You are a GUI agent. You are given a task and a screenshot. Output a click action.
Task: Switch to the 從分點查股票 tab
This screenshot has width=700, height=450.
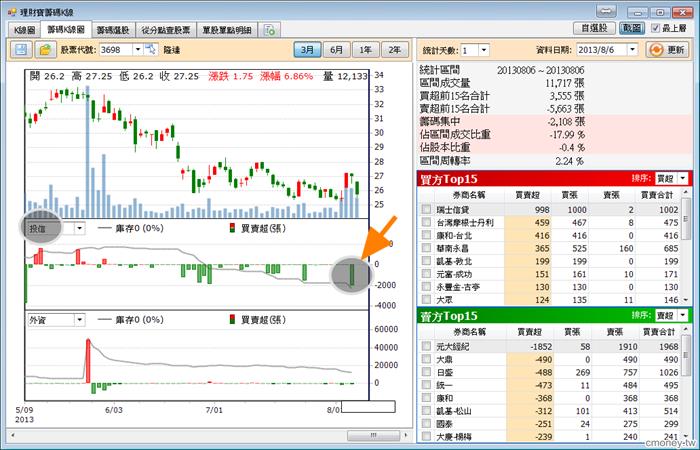point(166,30)
